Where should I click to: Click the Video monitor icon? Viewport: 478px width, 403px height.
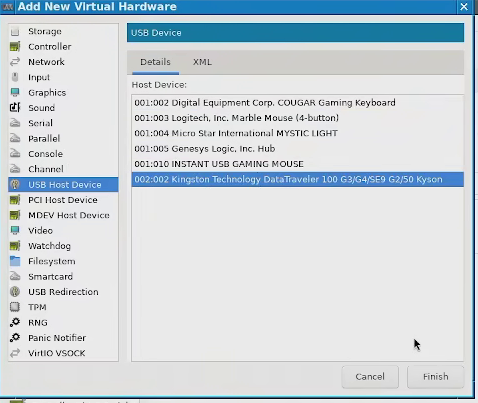[x=15, y=231]
